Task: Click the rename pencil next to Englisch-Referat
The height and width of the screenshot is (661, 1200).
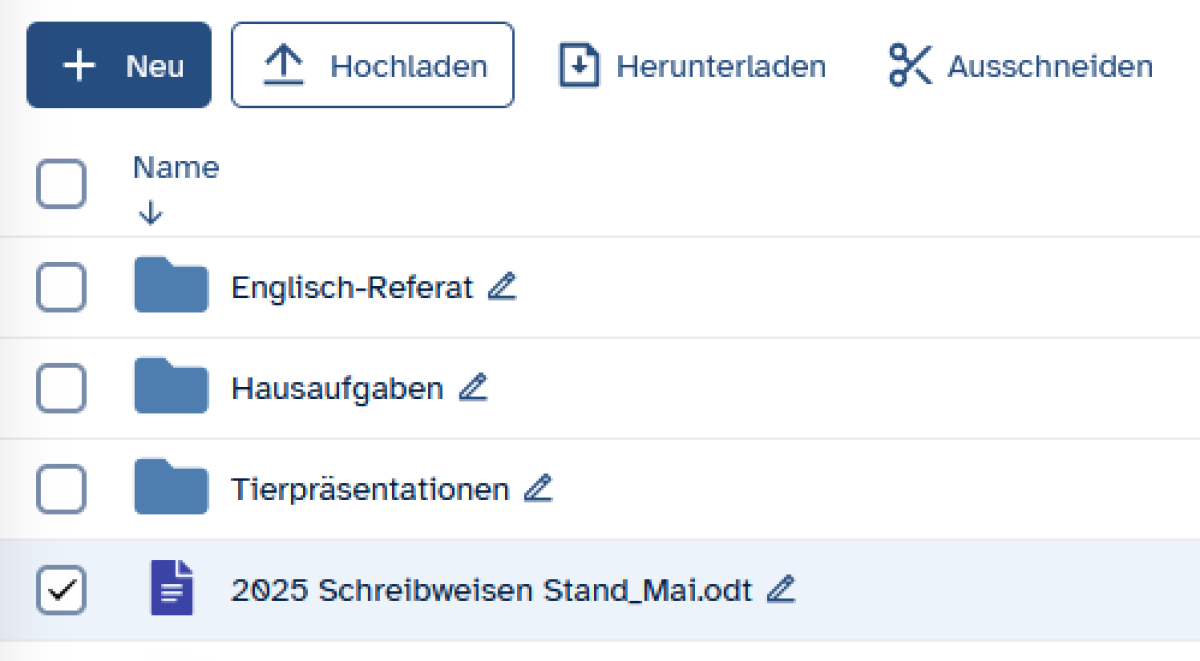Action: pyautogui.click(x=502, y=288)
